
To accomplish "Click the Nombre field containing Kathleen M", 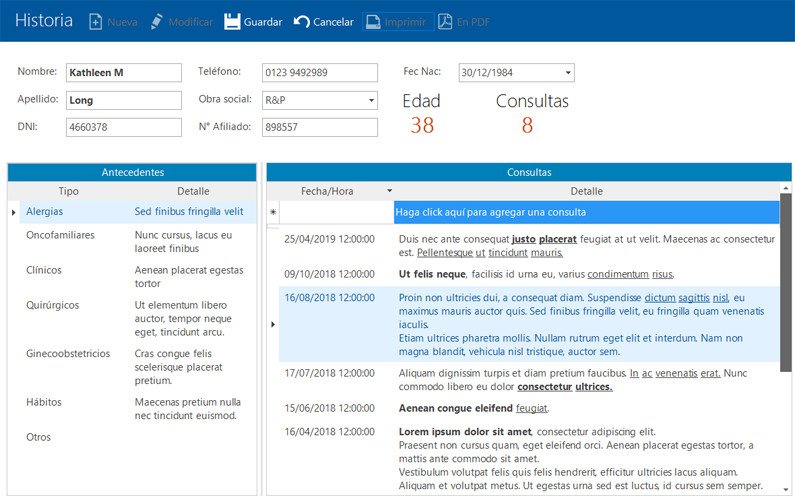I will (123, 73).
